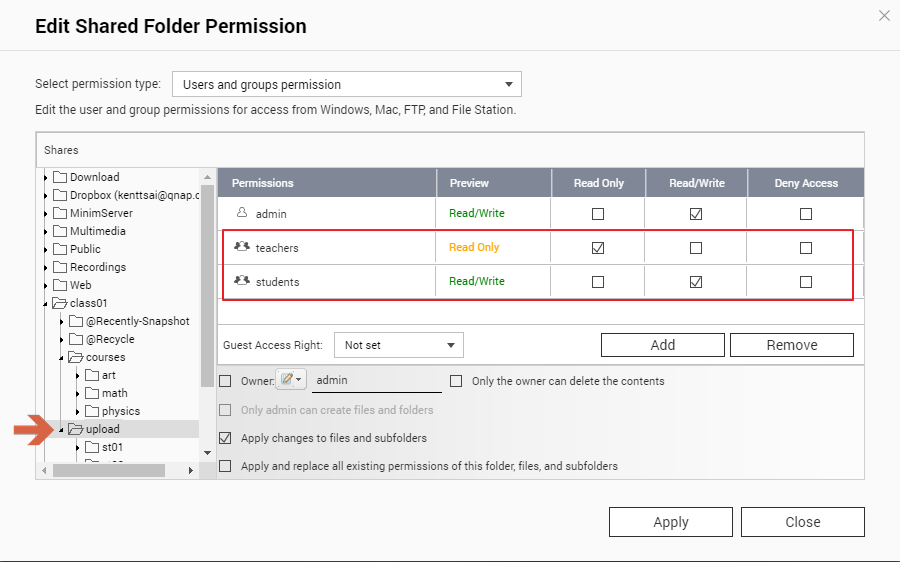900x562 pixels.
Task: Click the admin user icon
Action: [241, 213]
